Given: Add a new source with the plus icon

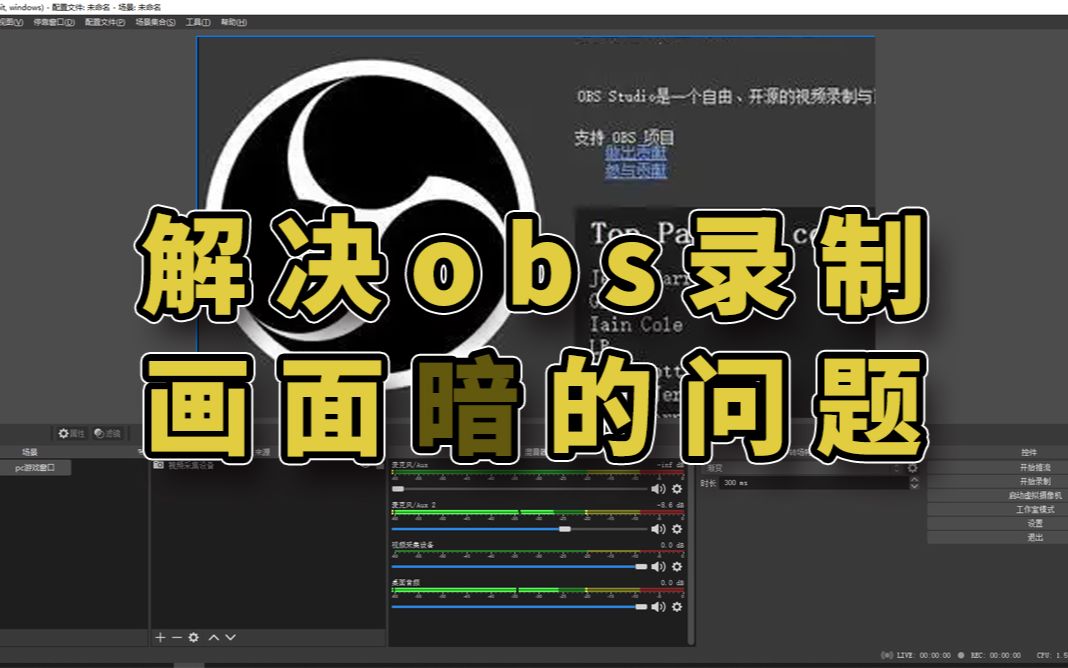Looking at the screenshot, I should pyautogui.click(x=161, y=637).
